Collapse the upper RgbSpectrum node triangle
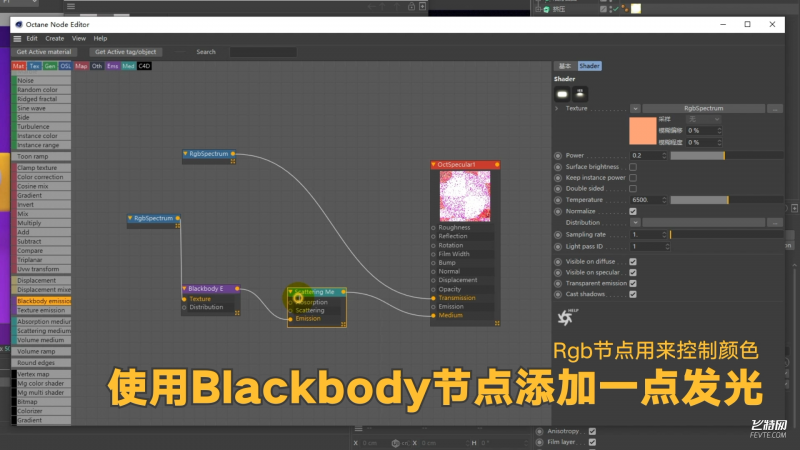 tap(185, 154)
